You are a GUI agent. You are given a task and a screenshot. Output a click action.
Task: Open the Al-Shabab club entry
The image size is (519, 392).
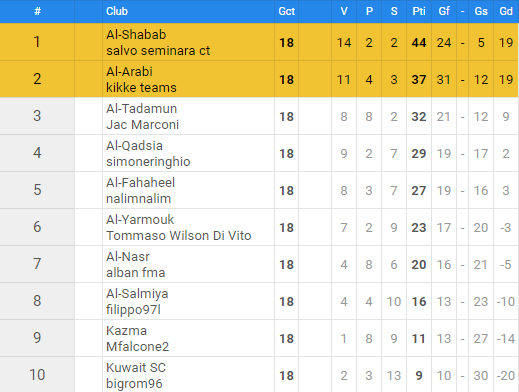[x=136, y=35]
